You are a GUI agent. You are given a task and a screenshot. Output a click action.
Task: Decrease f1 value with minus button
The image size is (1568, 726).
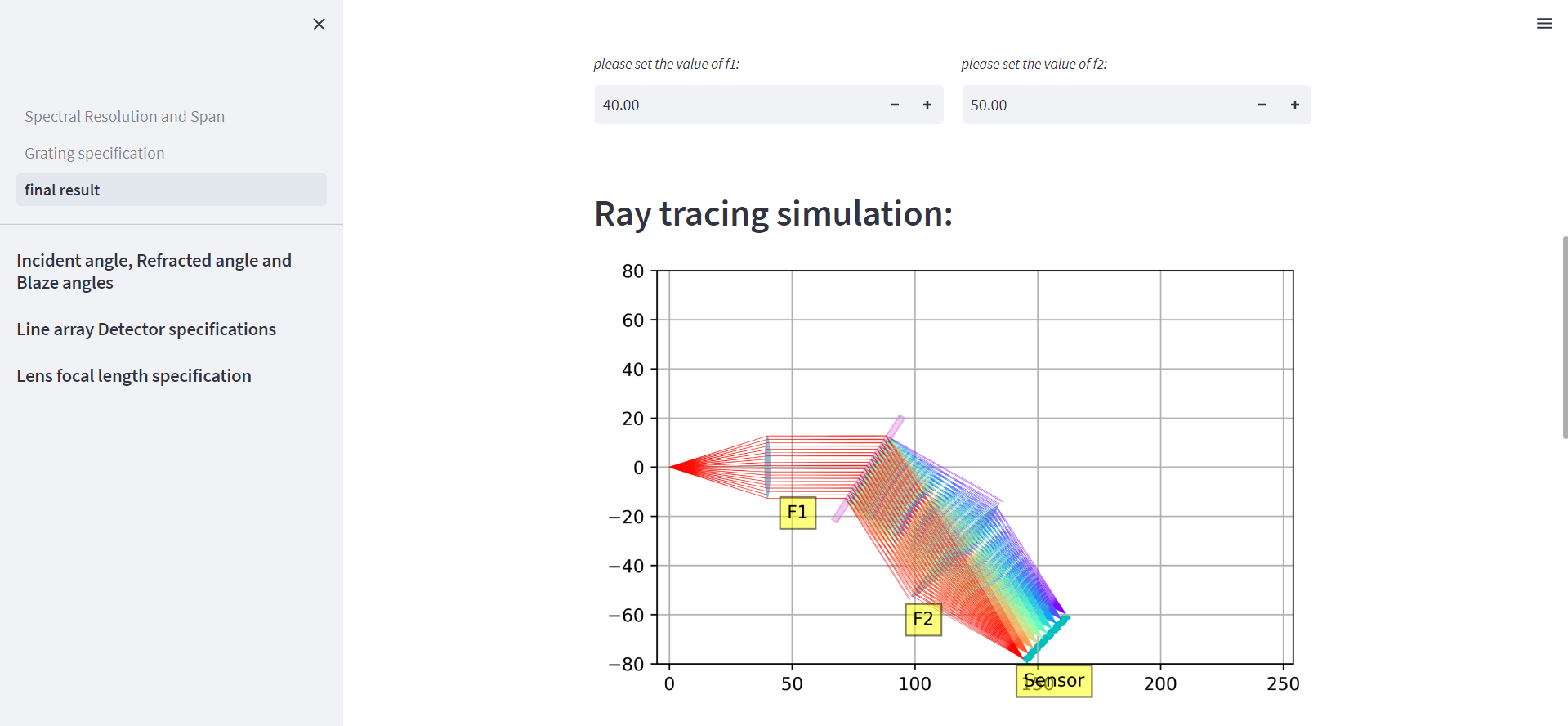click(x=895, y=105)
